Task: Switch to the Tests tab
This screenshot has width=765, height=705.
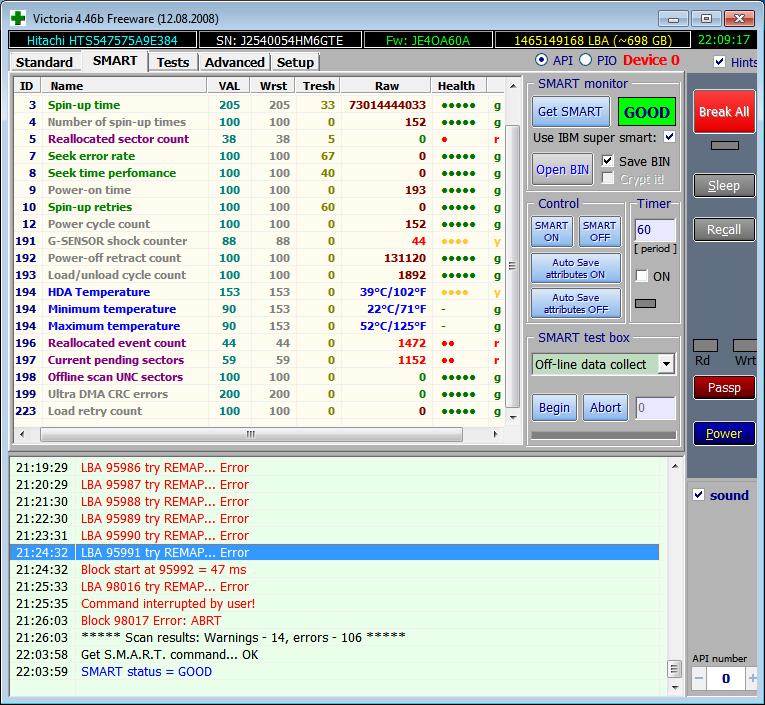Action: click(172, 62)
